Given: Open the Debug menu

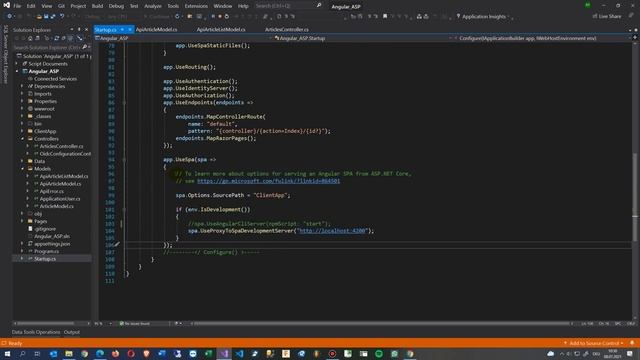Looking at the screenshot, I should [x=116, y=6].
